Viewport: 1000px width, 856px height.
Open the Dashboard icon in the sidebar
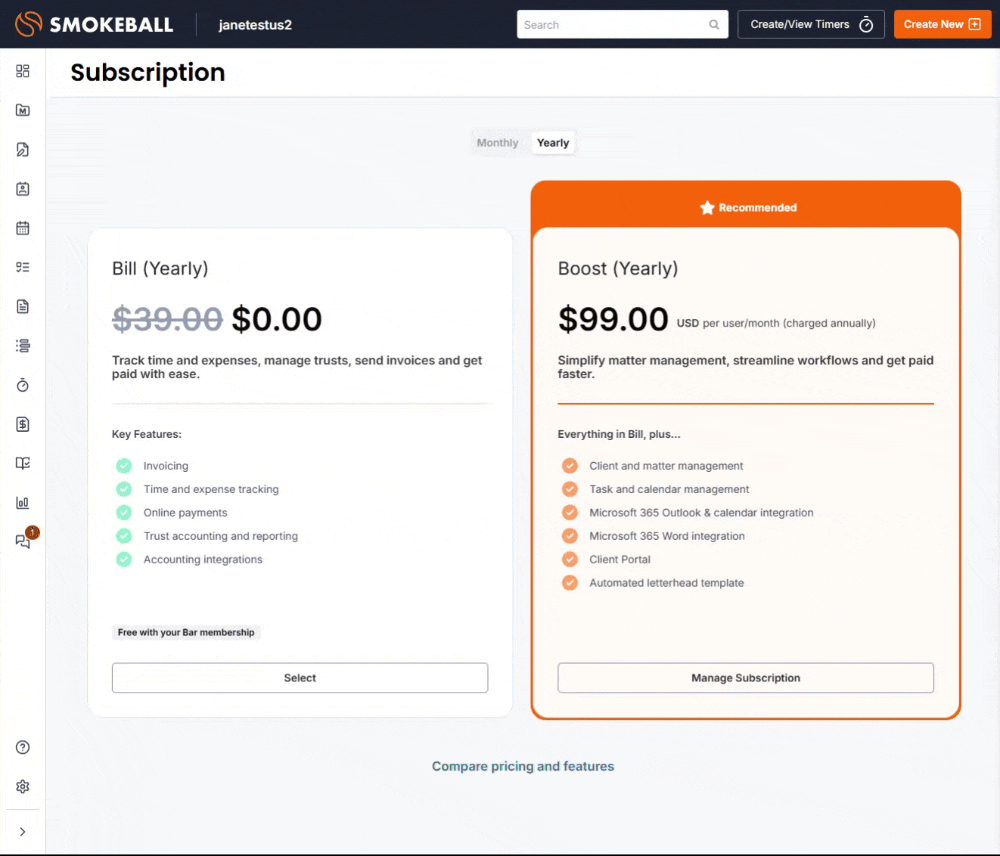pyautogui.click(x=23, y=71)
